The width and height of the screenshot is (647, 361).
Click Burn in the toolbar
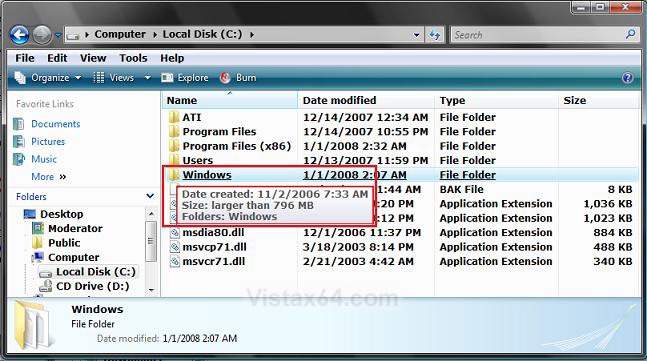238,78
